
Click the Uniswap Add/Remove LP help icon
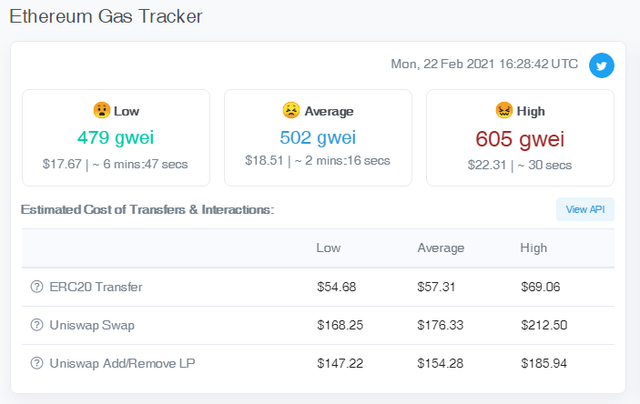37,363
